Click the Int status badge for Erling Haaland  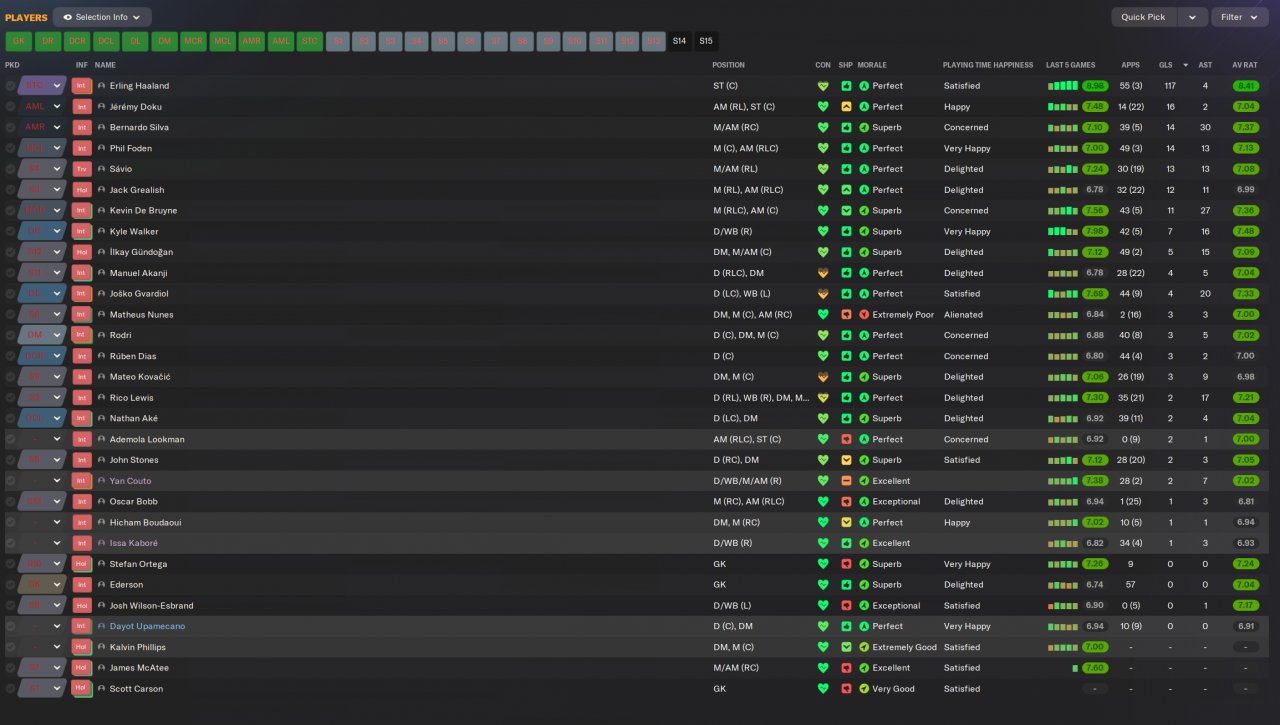[82, 86]
